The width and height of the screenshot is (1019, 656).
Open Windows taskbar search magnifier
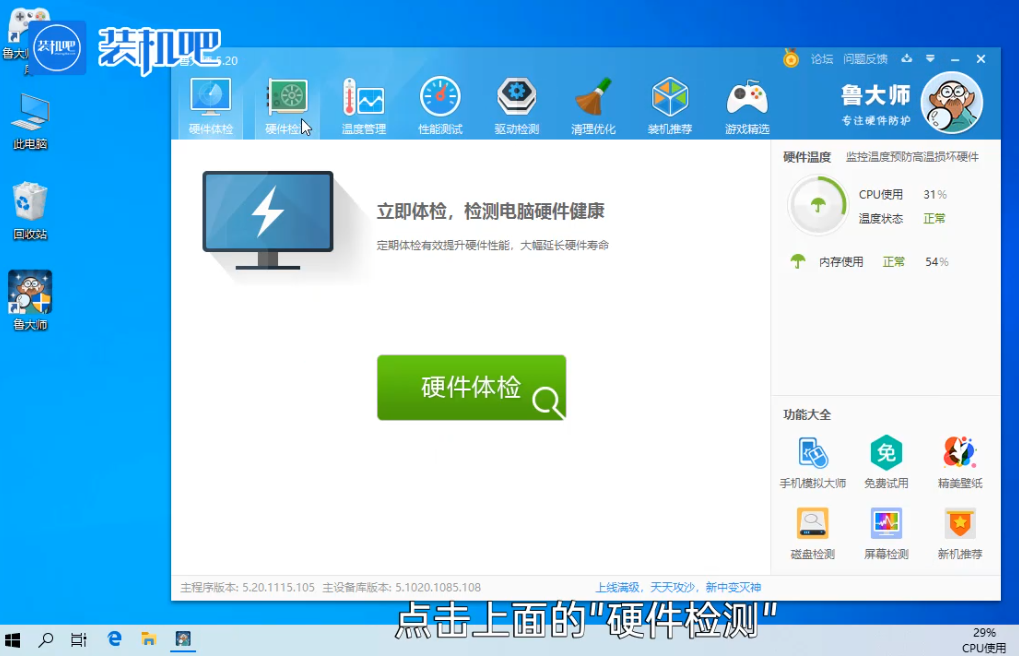(x=46, y=639)
